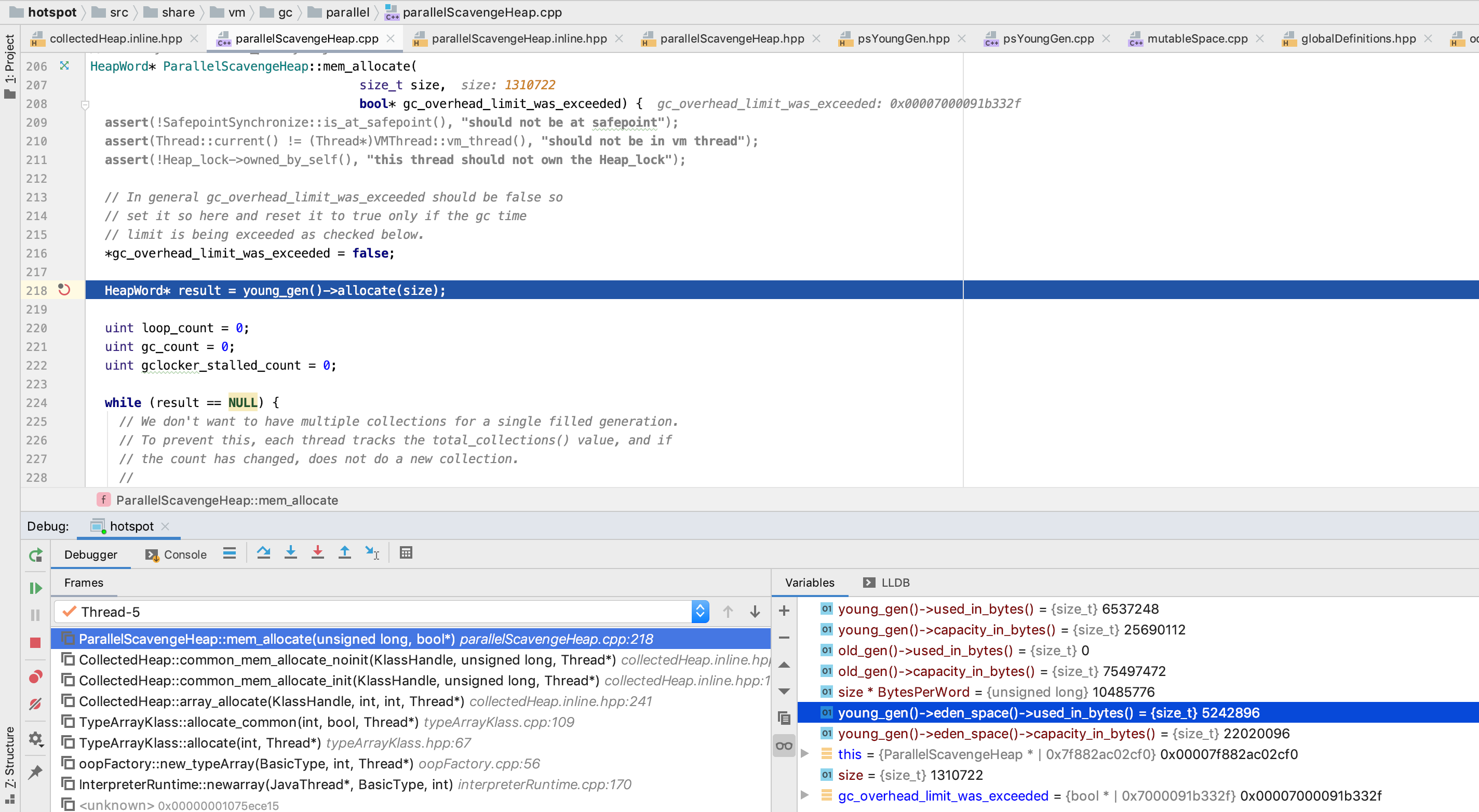Screen dimensions: 1479x812
Task: Click the Step Over debugger icon
Action: tap(263, 552)
